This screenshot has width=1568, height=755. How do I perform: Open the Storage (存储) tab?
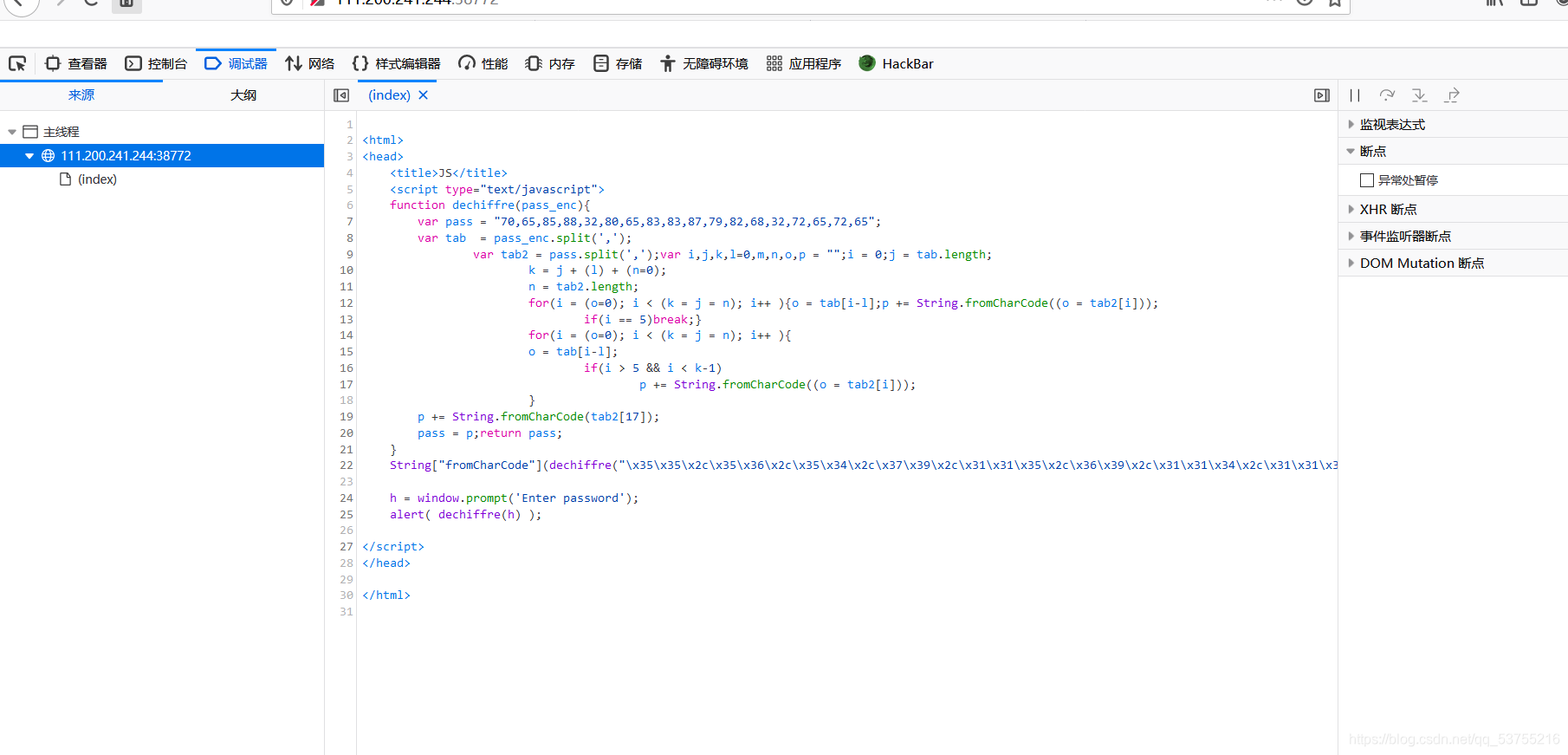pyautogui.click(x=618, y=63)
